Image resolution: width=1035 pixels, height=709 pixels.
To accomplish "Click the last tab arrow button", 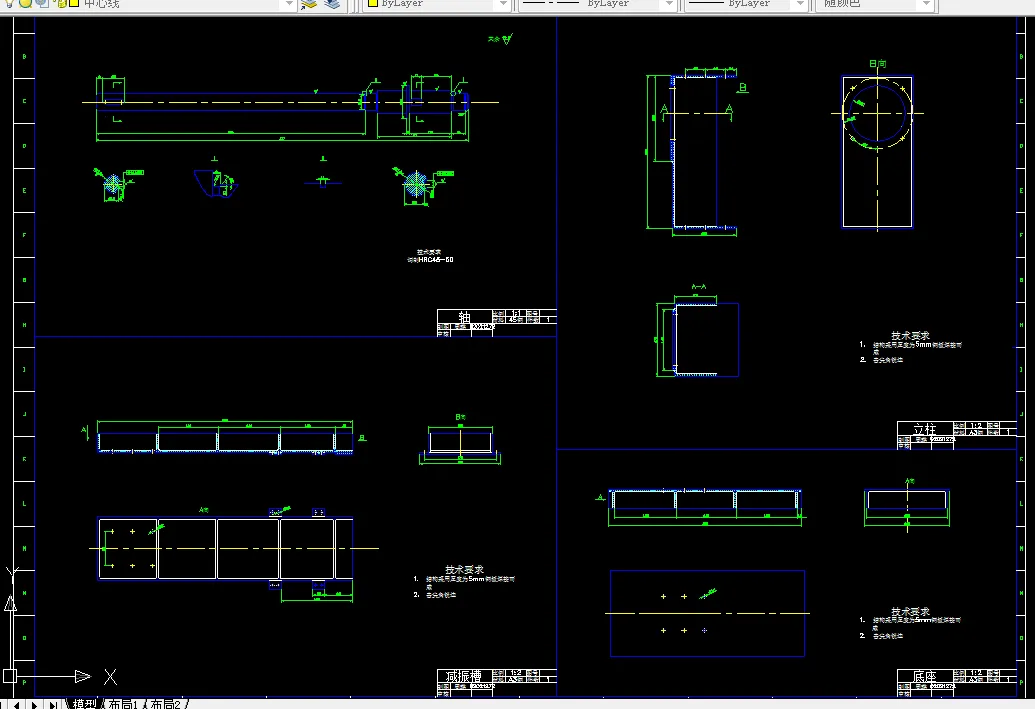I will pos(53,704).
